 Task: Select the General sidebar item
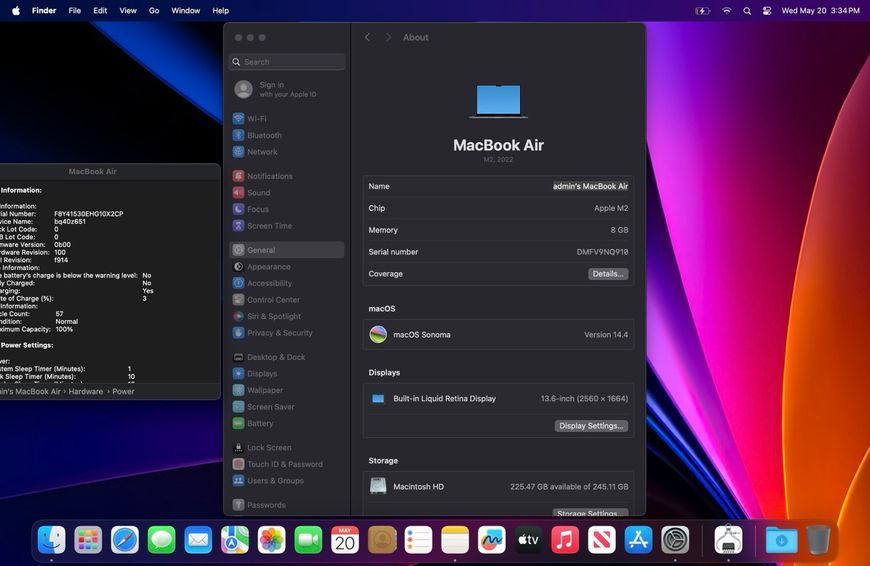pyautogui.click(x=286, y=250)
